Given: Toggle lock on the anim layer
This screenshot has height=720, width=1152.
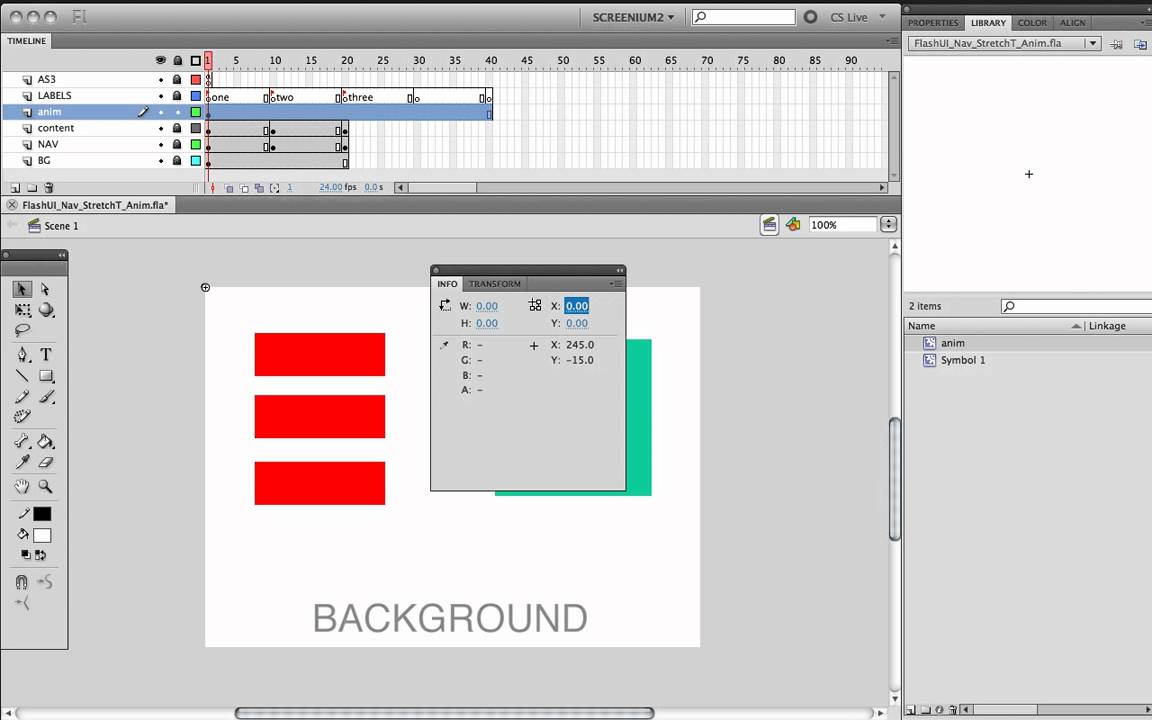Looking at the screenshot, I should (177, 112).
